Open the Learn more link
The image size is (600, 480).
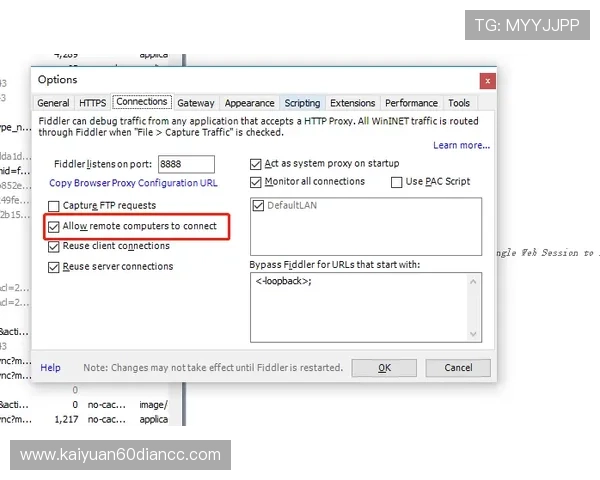tap(461, 145)
